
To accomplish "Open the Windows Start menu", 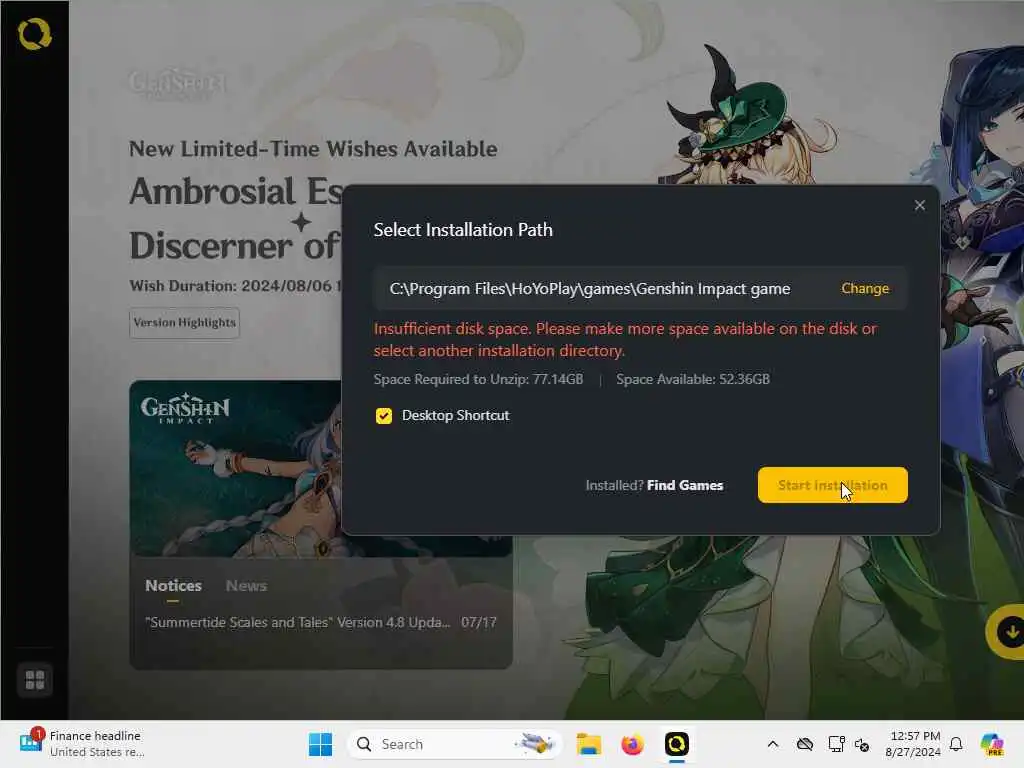I will click(320, 744).
